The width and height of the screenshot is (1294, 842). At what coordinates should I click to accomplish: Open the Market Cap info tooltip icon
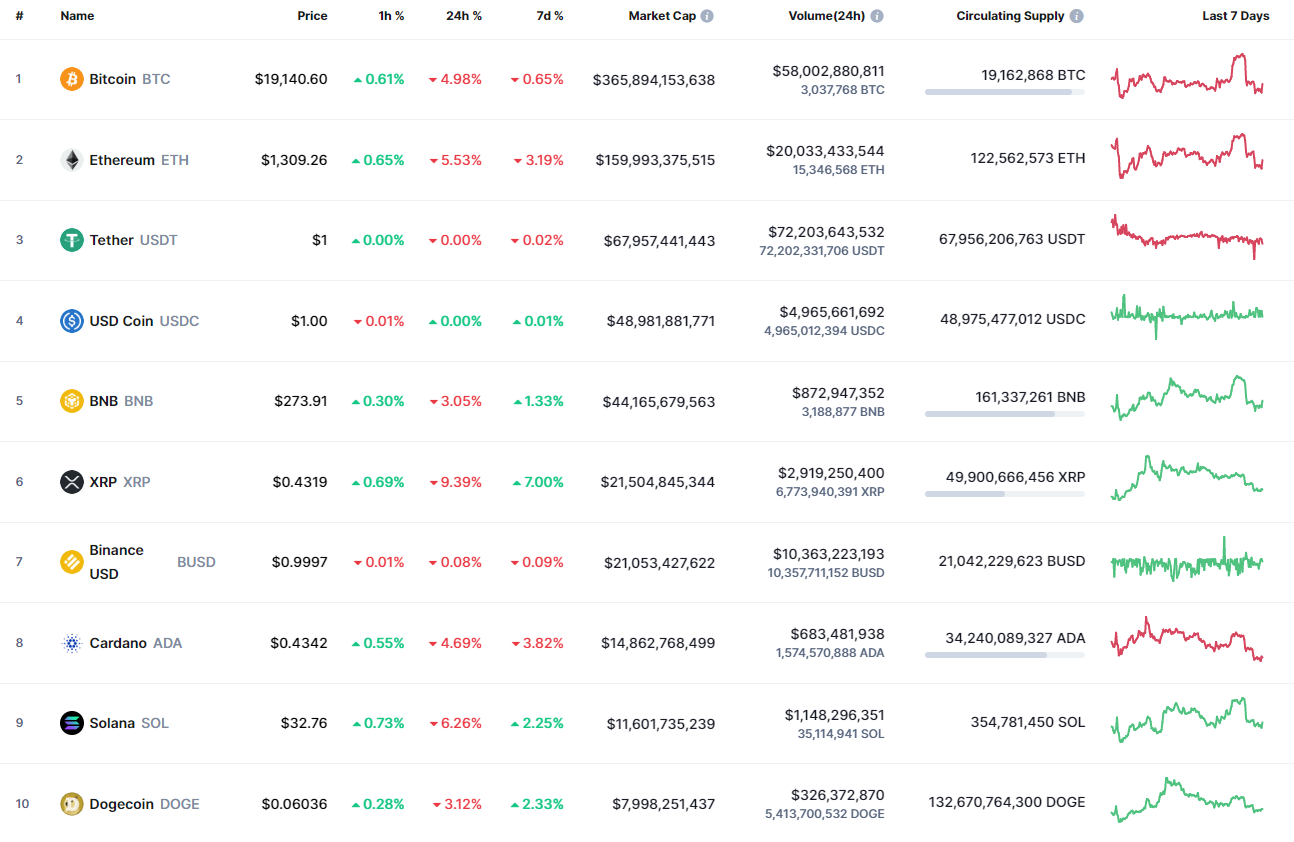pos(708,15)
